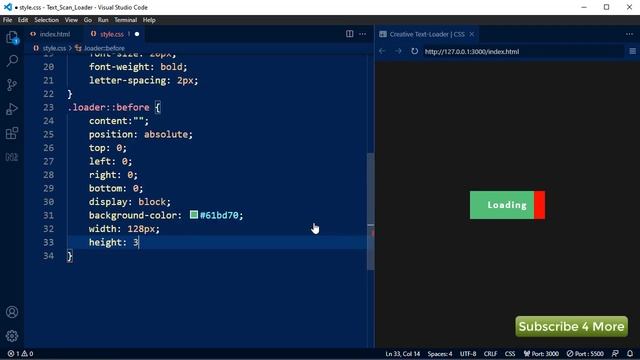Click the 'content:"";' line
Image resolution: width=640 pixels, height=360 pixels.
tap(119, 121)
